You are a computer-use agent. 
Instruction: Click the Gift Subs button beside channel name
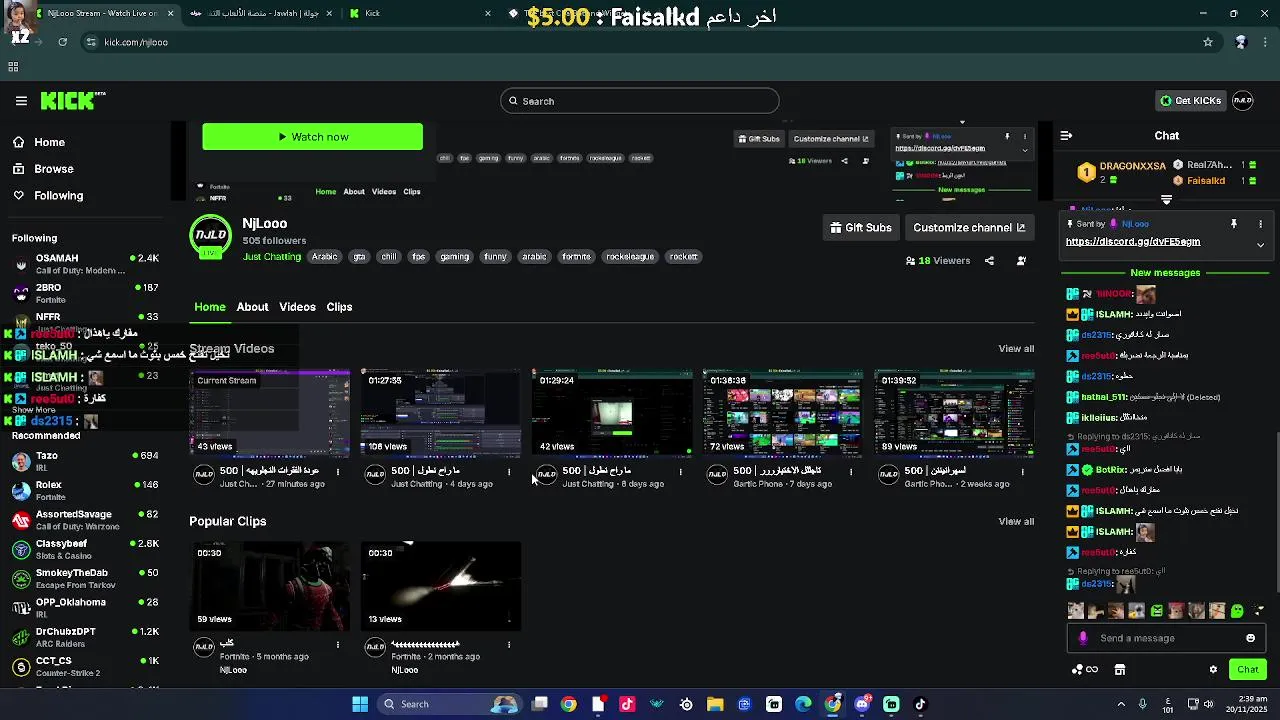pos(860,228)
